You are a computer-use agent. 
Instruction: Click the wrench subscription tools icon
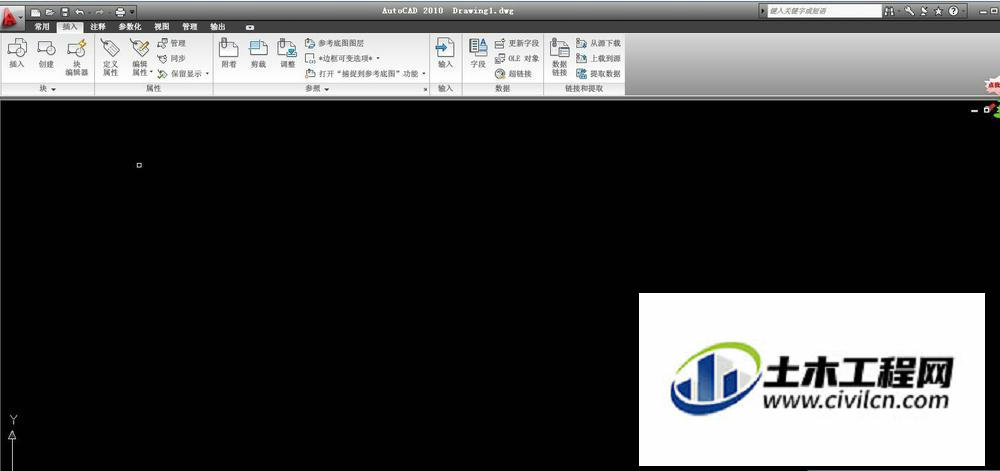909,11
